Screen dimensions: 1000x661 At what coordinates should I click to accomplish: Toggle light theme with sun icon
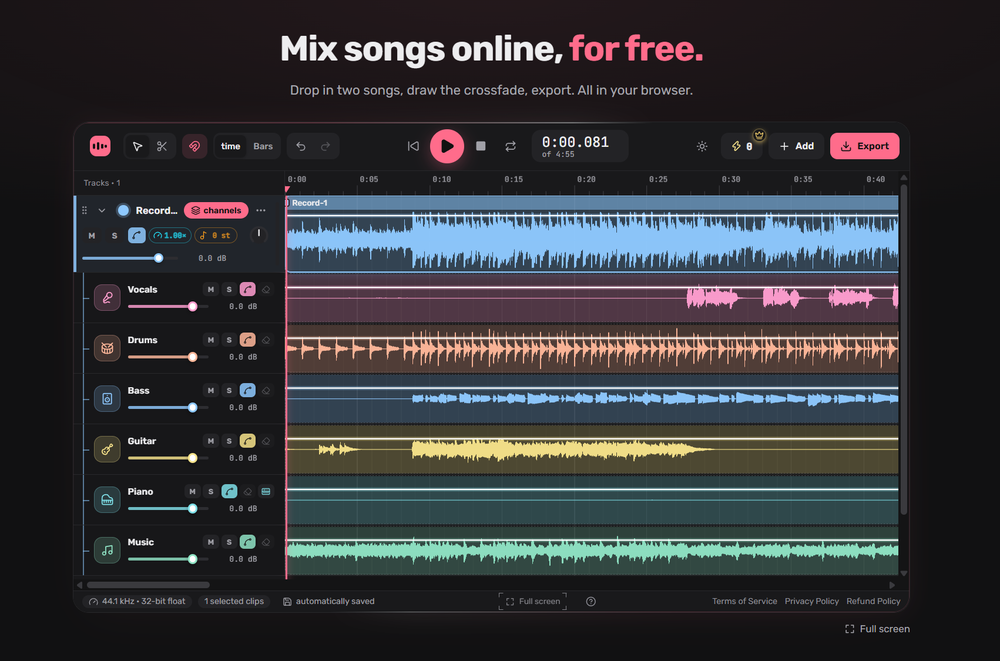[x=702, y=146]
